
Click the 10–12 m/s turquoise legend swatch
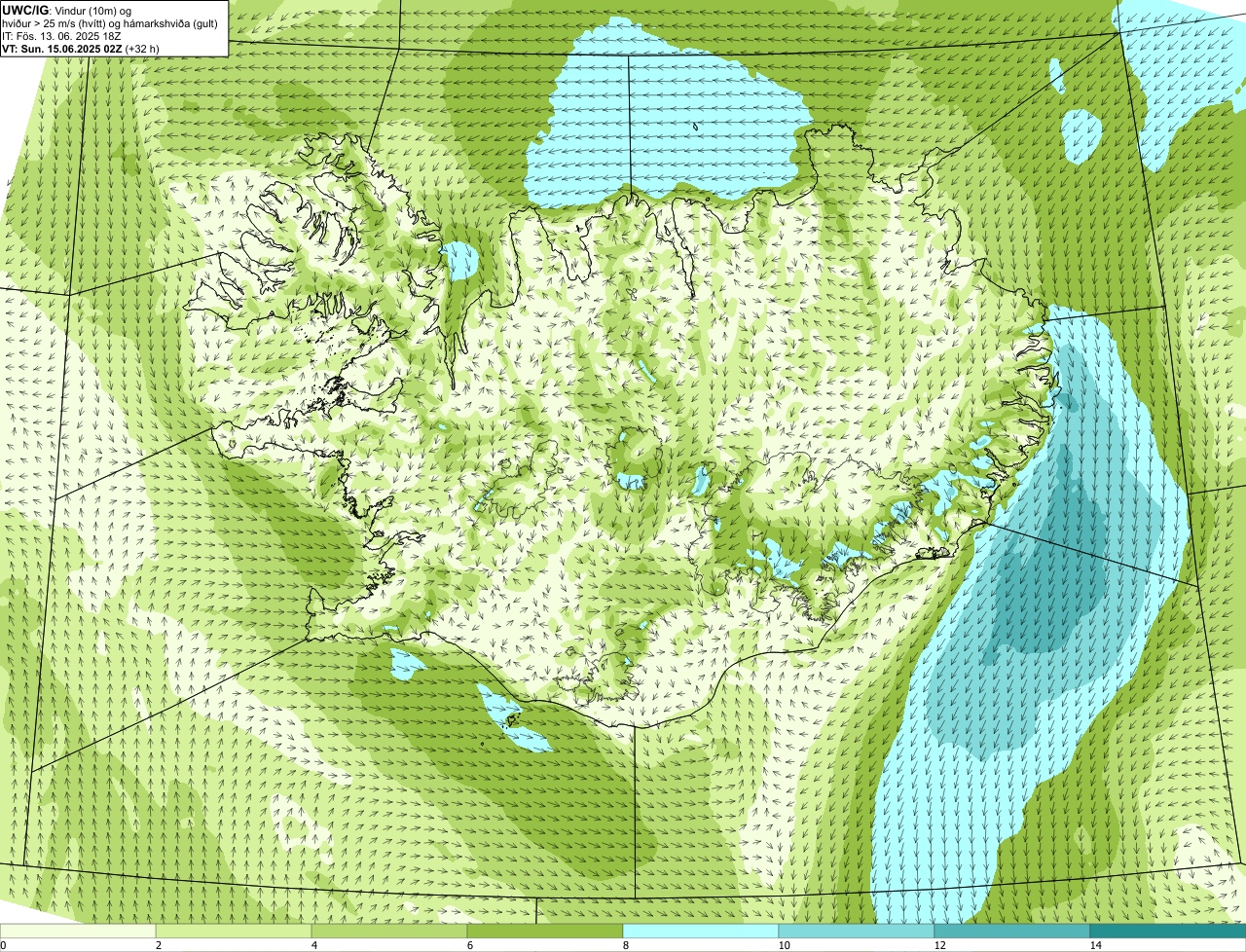point(857,932)
